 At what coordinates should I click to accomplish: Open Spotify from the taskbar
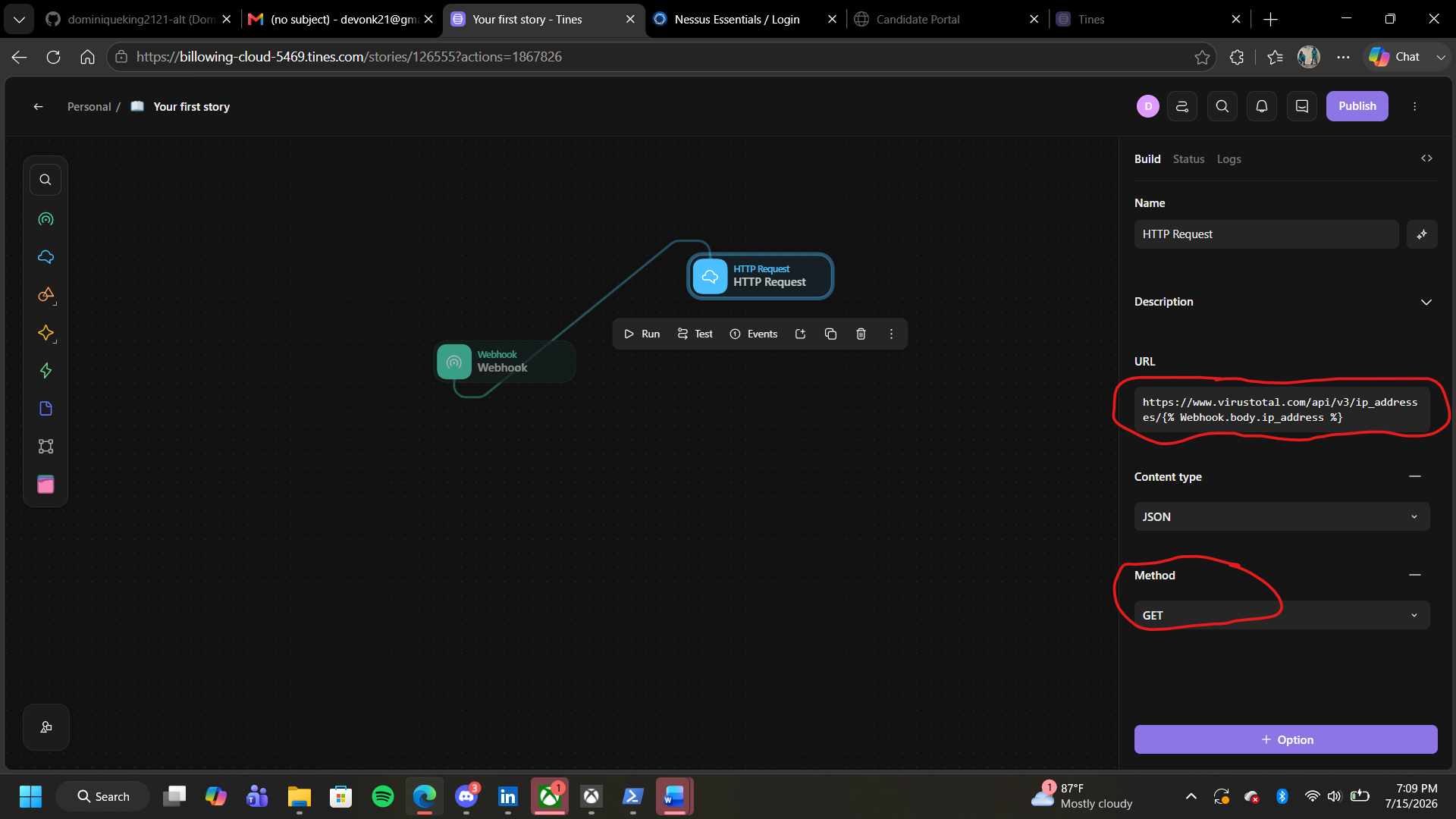coord(383,796)
